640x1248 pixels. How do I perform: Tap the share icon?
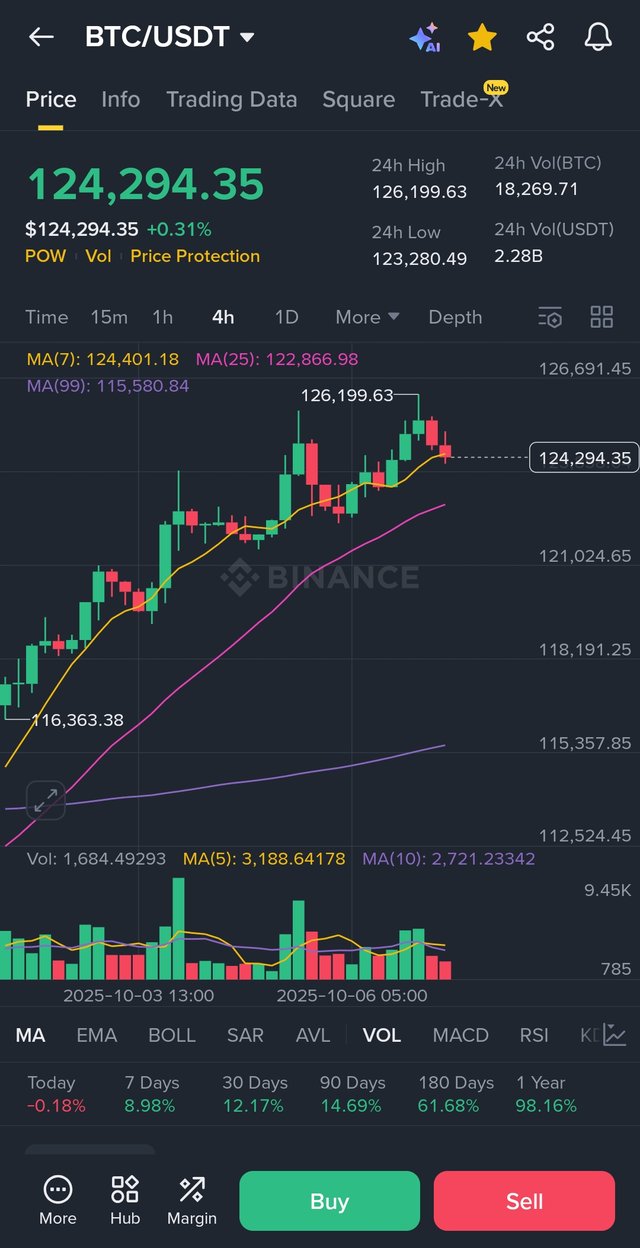click(540, 38)
